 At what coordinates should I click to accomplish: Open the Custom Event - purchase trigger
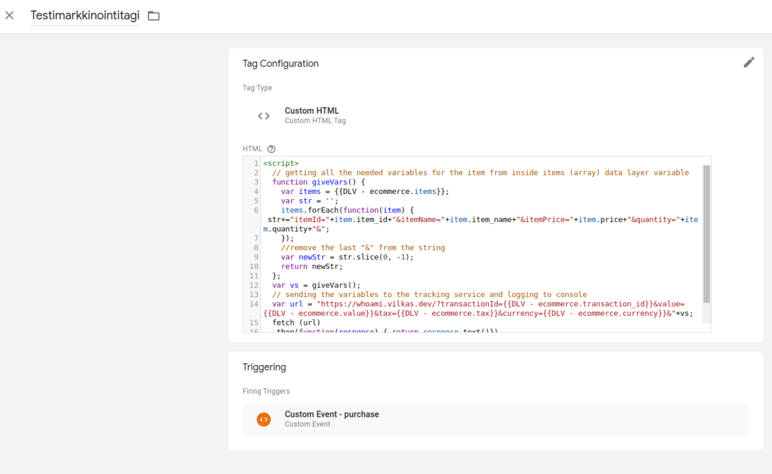pyautogui.click(x=495, y=419)
